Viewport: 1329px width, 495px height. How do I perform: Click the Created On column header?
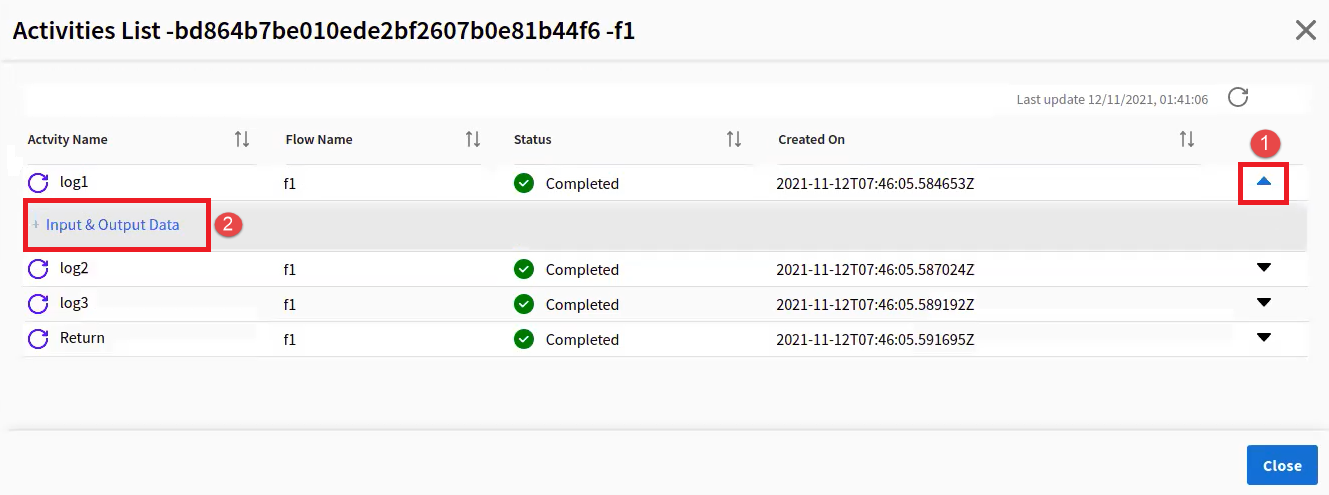811,139
